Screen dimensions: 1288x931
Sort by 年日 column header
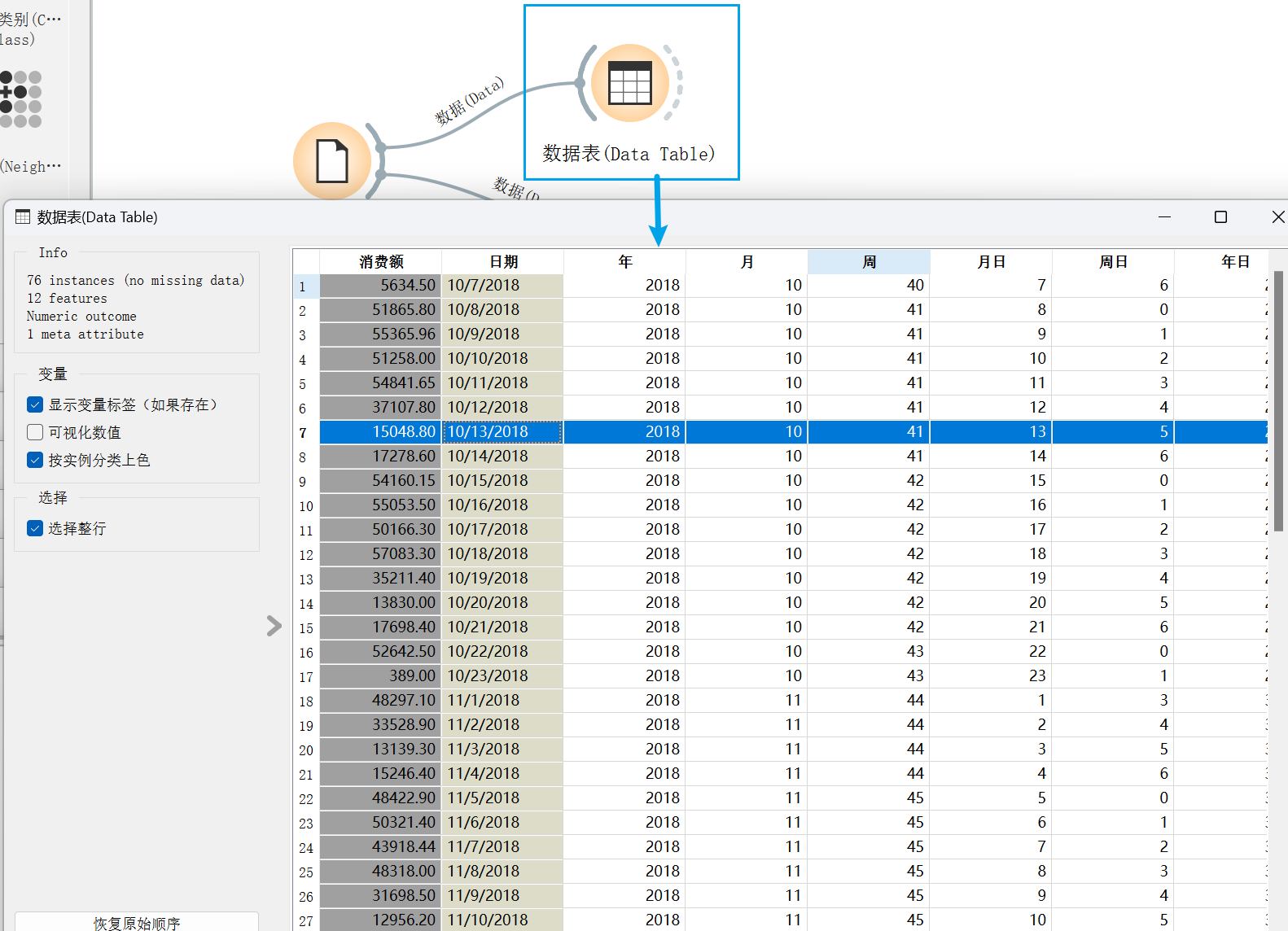click(1221, 262)
